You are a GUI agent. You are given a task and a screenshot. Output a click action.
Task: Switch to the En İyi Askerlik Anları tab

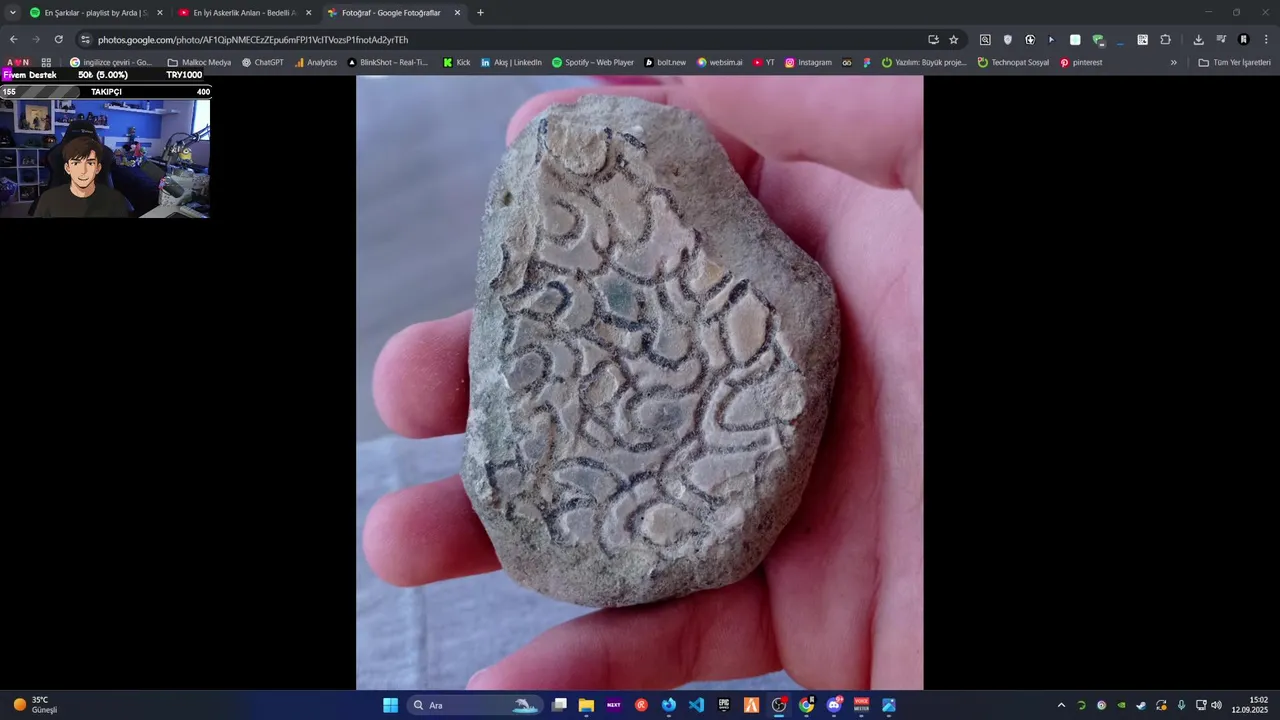click(x=245, y=13)
